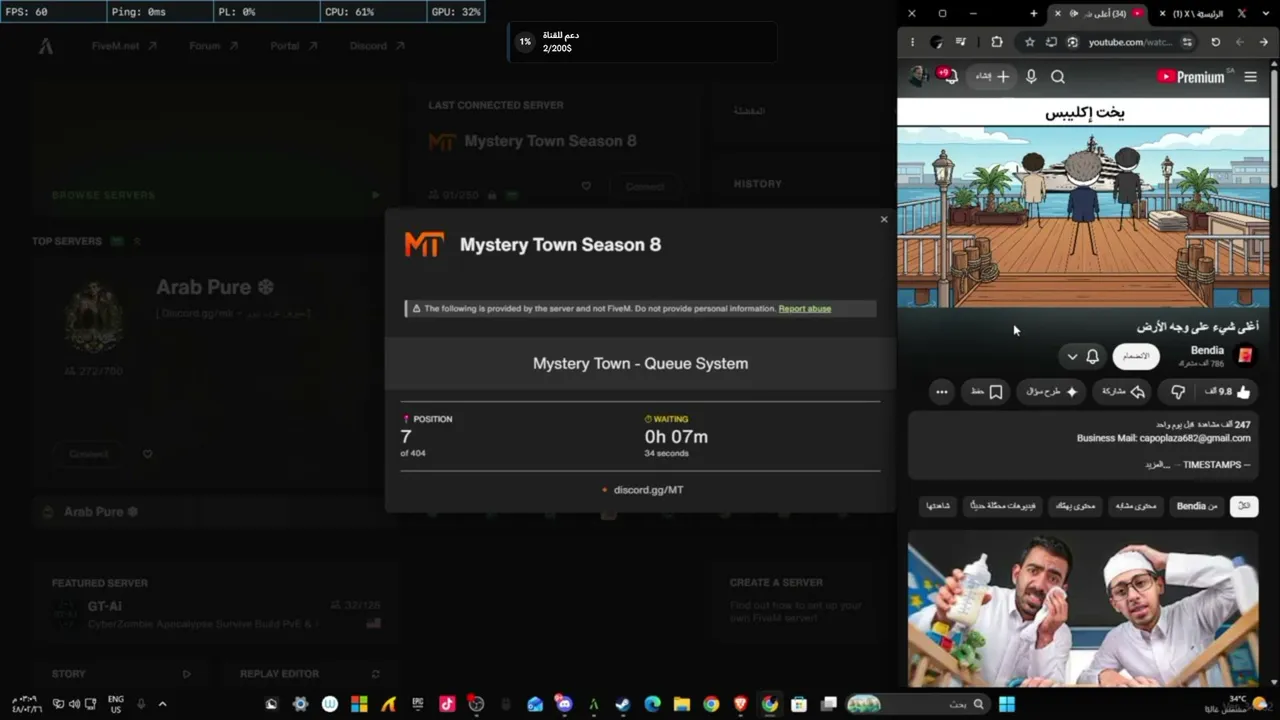Click the white Join channel button

(x=1136, y=356)
